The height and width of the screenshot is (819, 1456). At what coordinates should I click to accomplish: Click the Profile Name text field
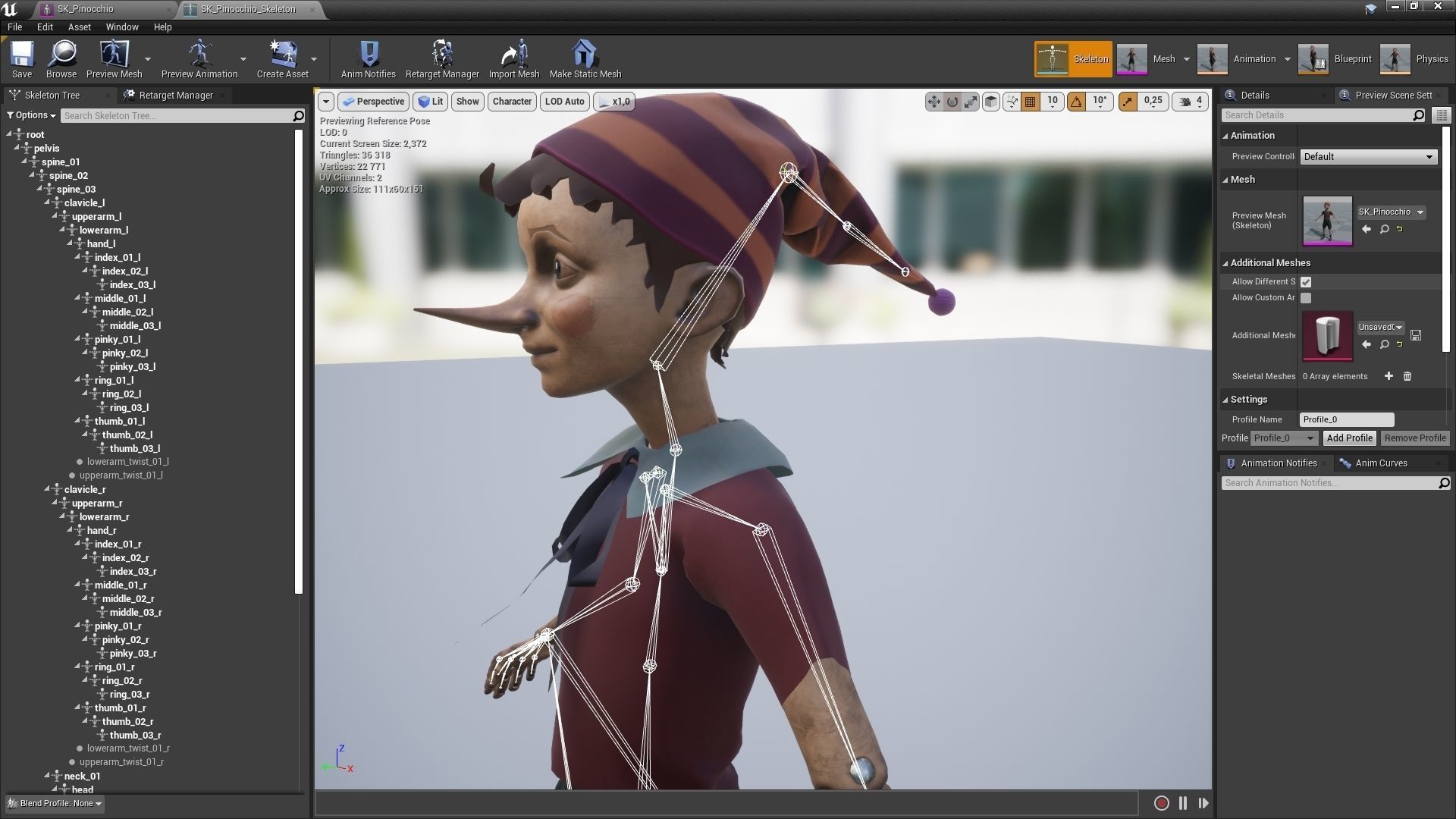(1347, 419)
